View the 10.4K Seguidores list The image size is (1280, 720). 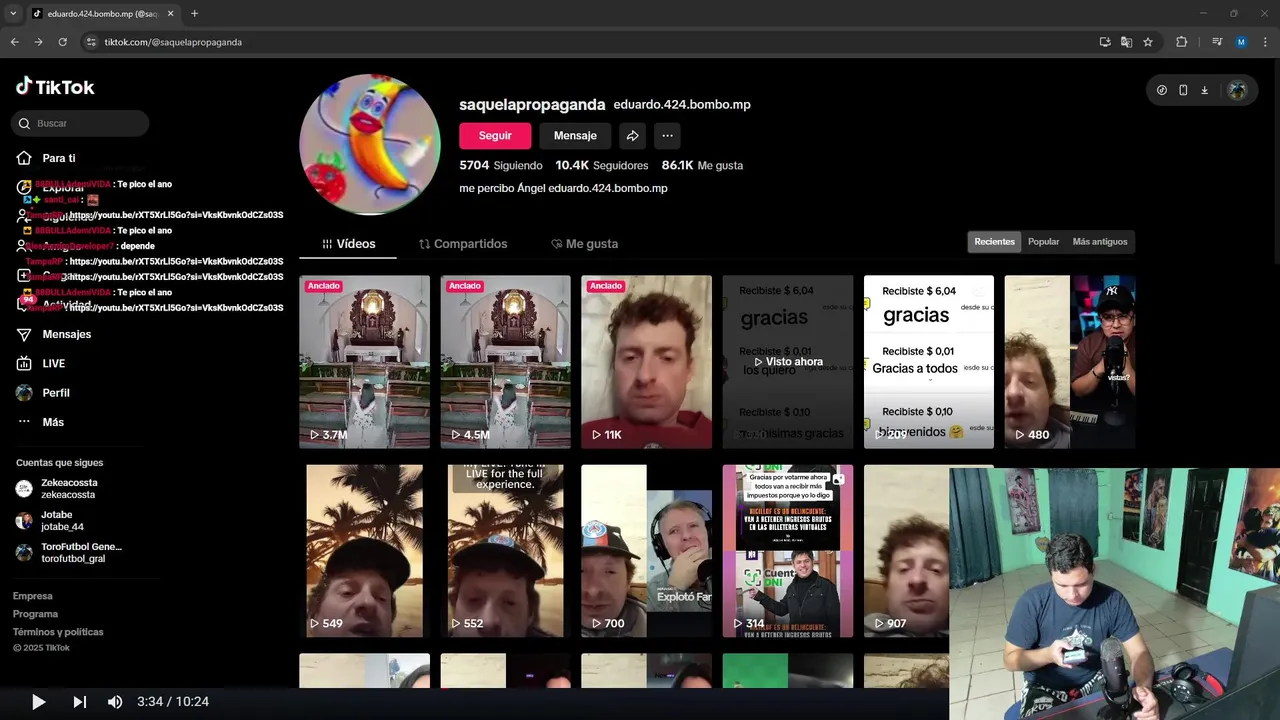tap(602, 165)
